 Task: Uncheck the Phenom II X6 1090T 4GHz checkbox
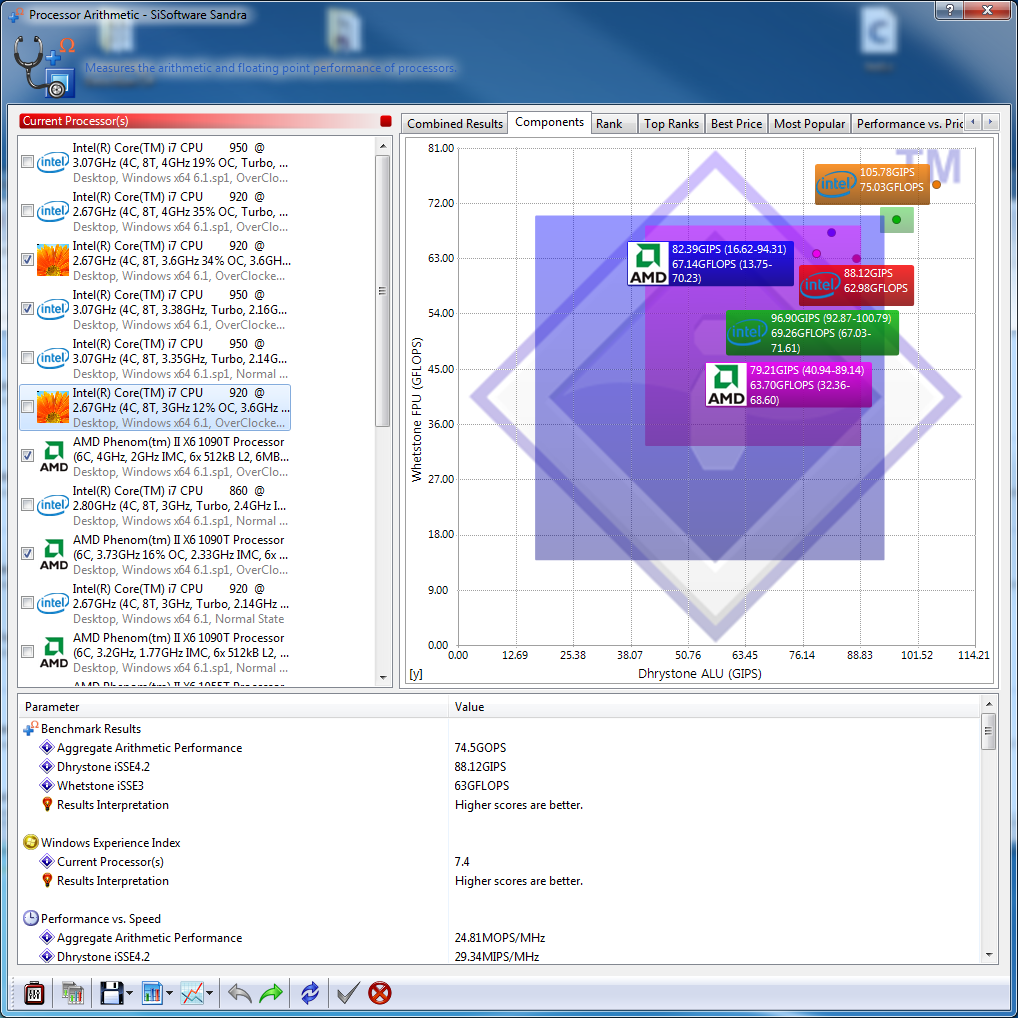(27, 456)
